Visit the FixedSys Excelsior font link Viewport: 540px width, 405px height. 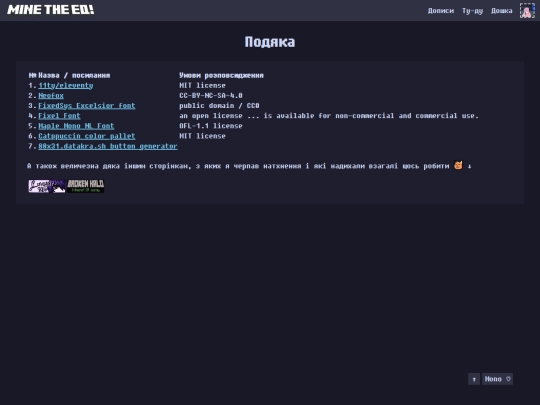(87, 106)
